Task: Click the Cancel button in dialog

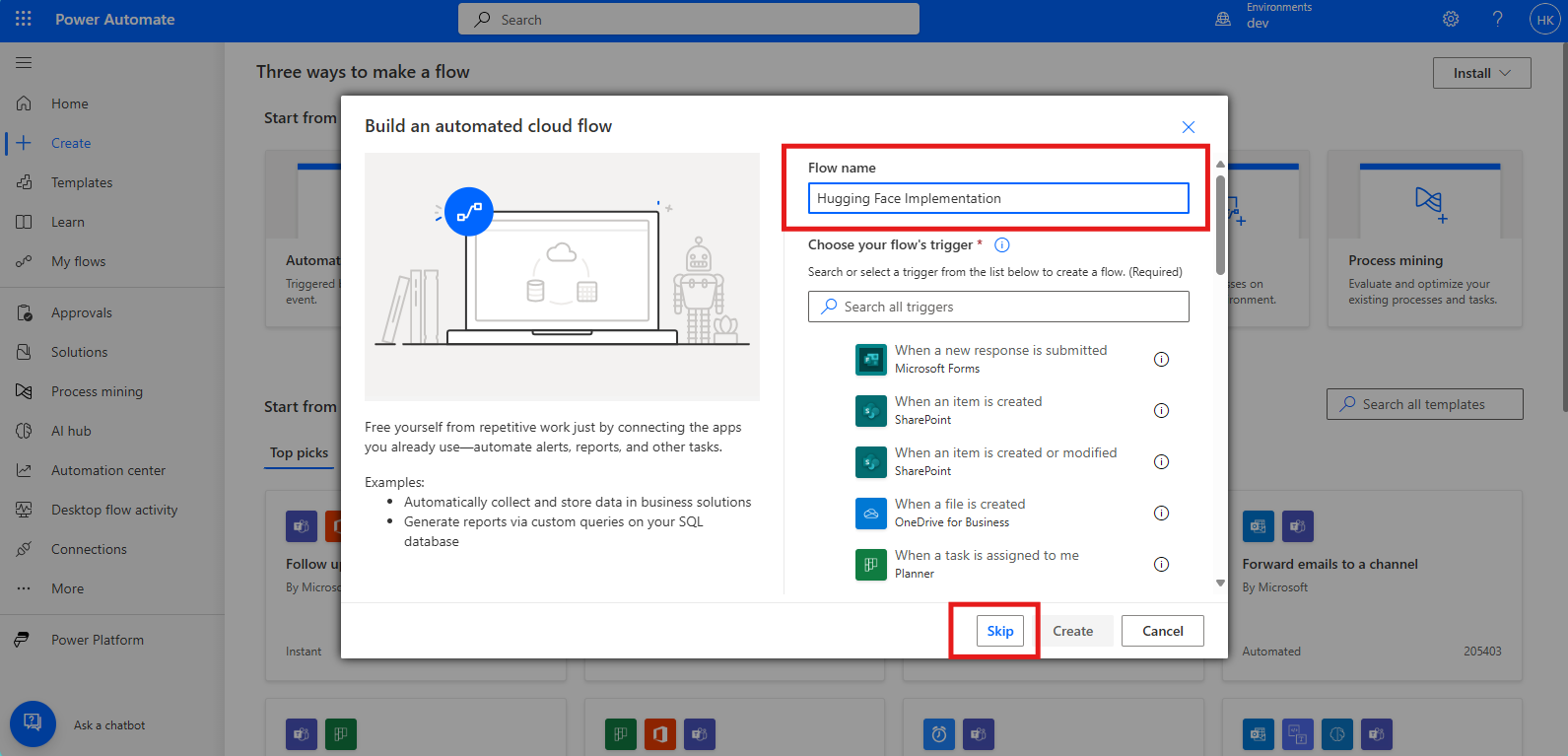Action: 1162,631
